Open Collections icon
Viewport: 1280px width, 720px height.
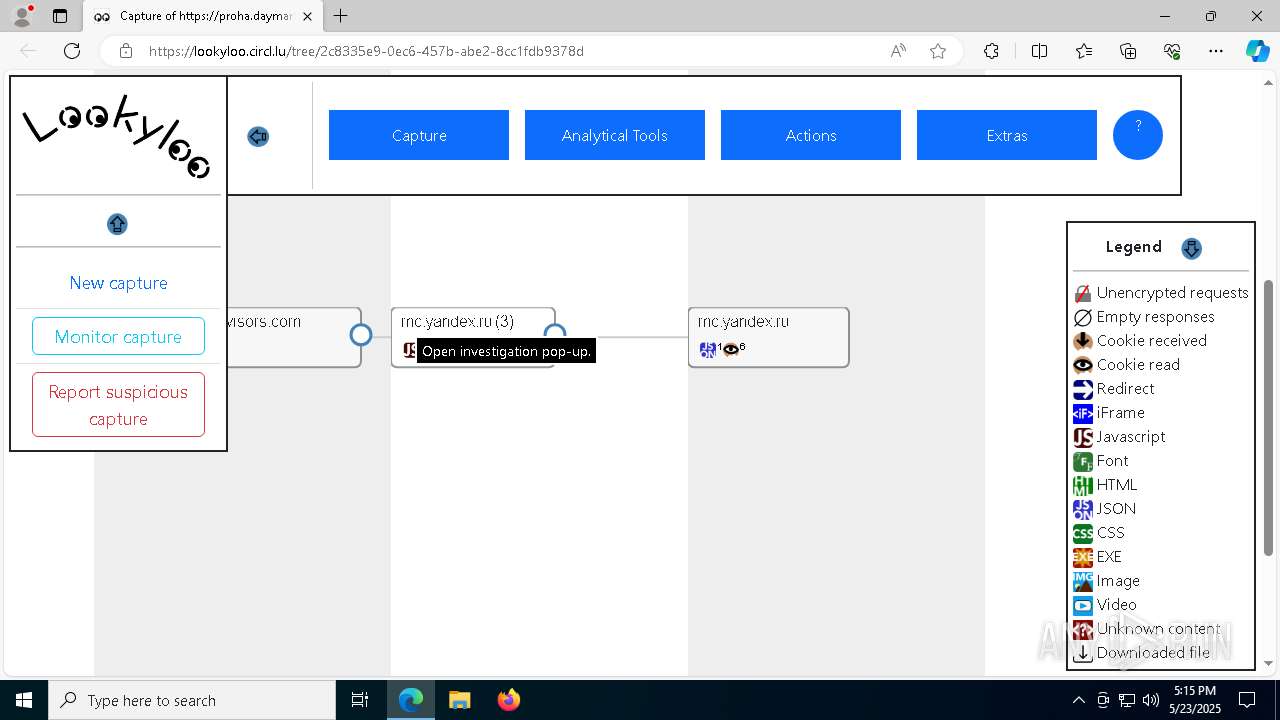tap(1128, 51)
